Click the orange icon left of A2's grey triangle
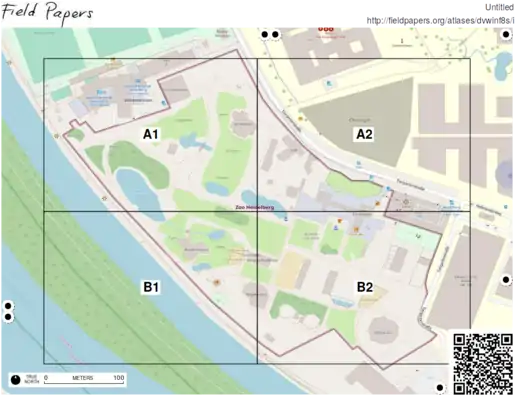The height and width of the screenshot is (400, 518). pos(300,118)
